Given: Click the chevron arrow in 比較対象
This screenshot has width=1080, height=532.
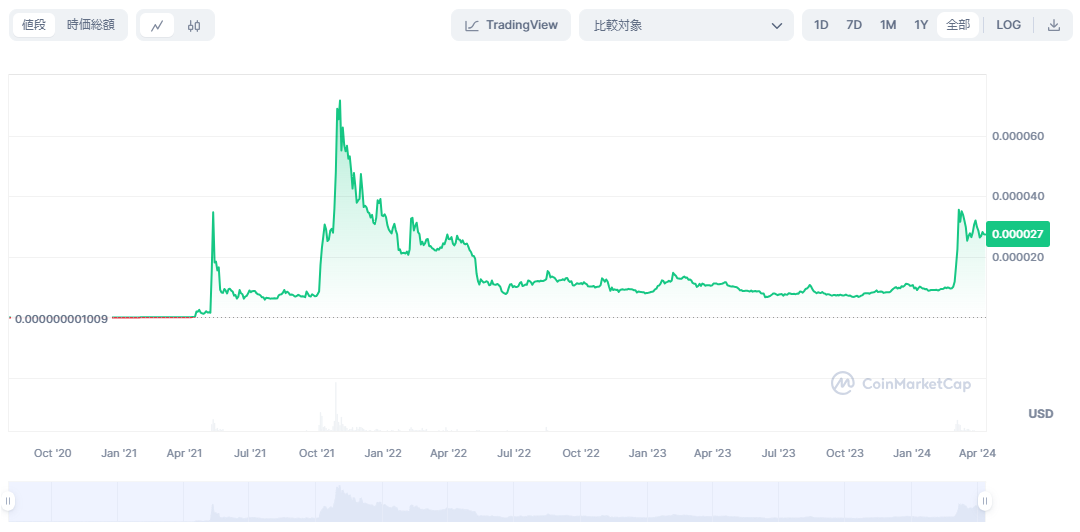Looking at the screenshot, I should coord(777,25).
